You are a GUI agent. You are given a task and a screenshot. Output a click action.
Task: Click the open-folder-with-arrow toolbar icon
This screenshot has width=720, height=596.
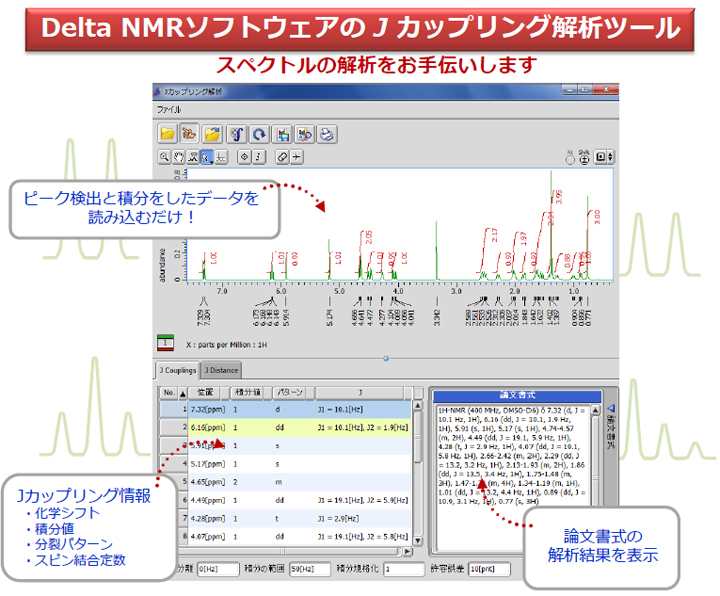coord(213,134)
